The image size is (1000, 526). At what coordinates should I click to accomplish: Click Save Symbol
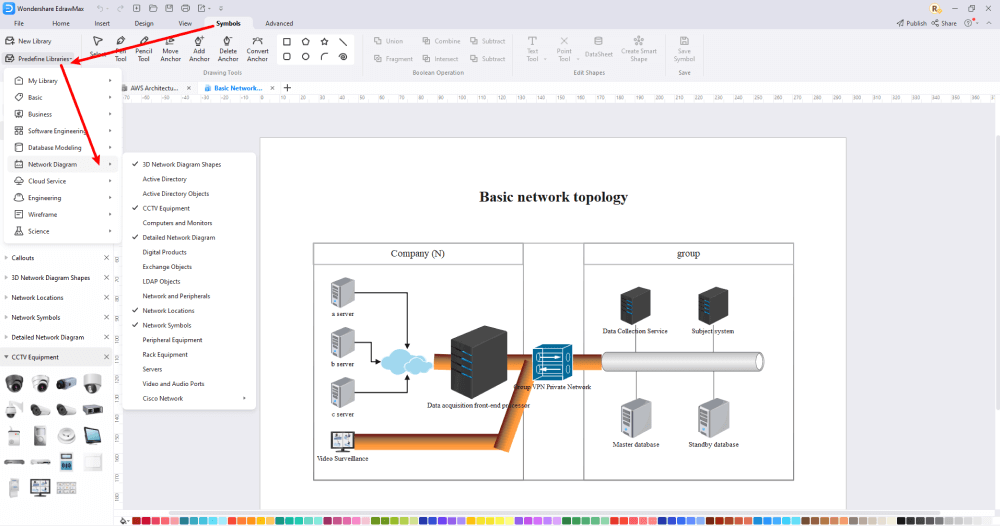click(x=684, y=49)
